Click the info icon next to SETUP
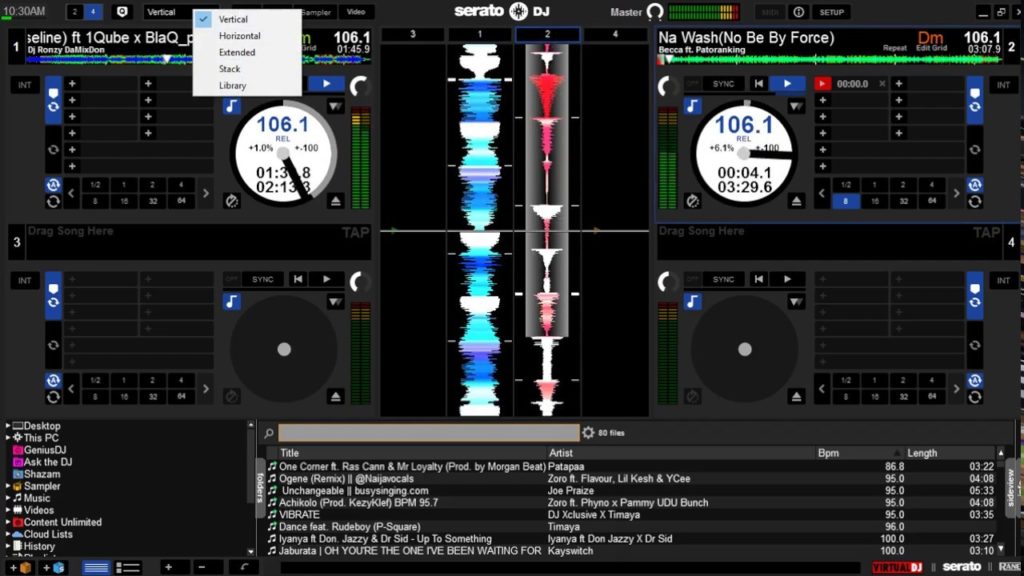 [x=798, y=12]
